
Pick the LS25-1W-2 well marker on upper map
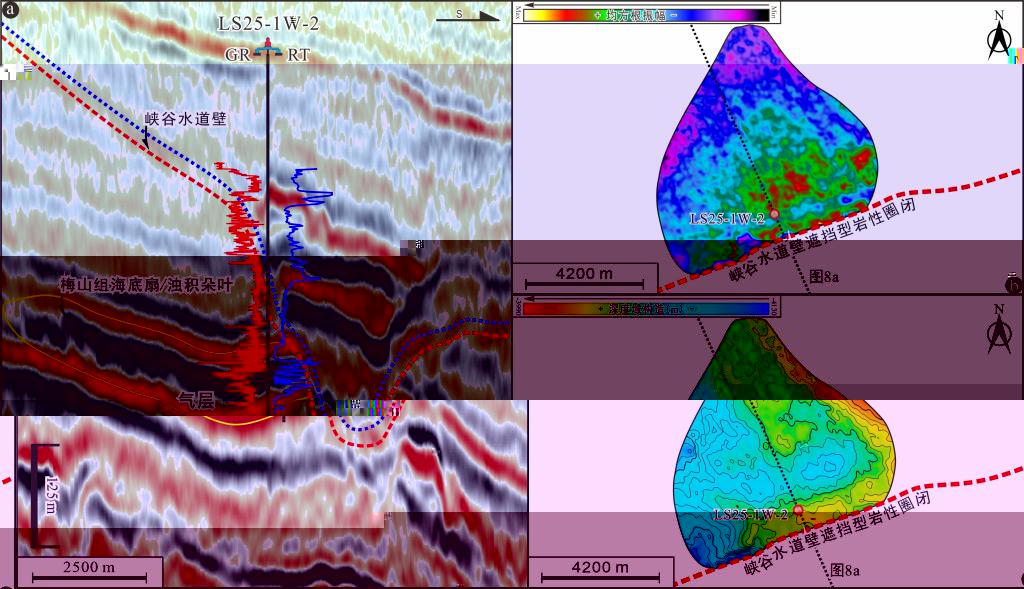pos(773,214)
